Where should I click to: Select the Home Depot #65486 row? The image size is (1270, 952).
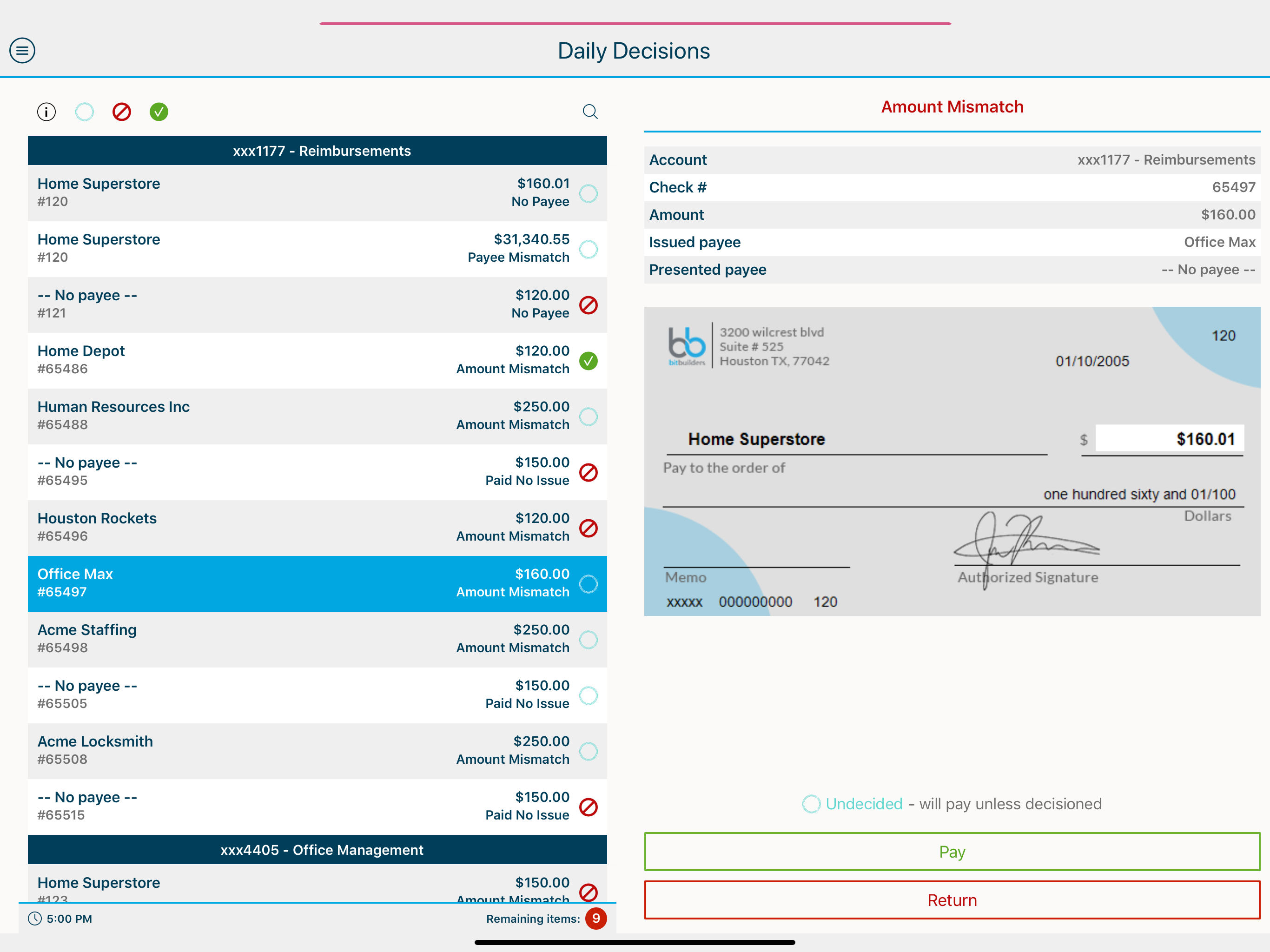317,361
